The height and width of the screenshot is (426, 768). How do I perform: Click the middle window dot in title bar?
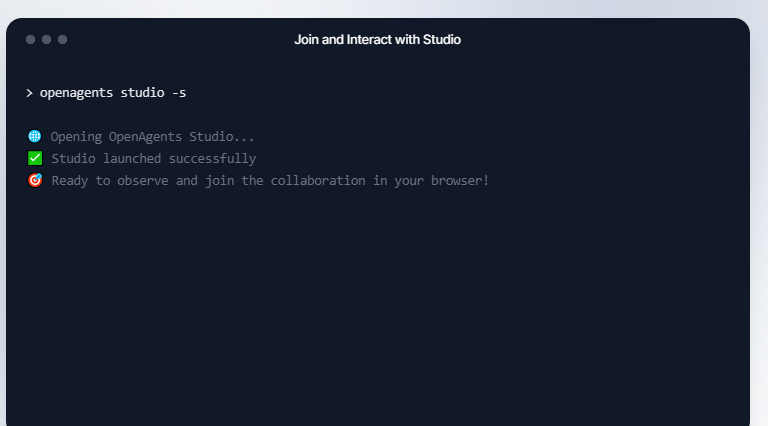(46, 40)
